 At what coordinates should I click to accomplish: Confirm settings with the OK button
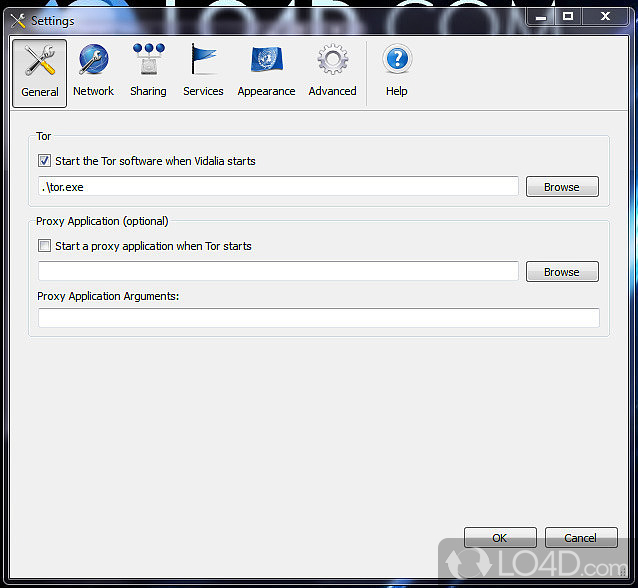point(500,538)
